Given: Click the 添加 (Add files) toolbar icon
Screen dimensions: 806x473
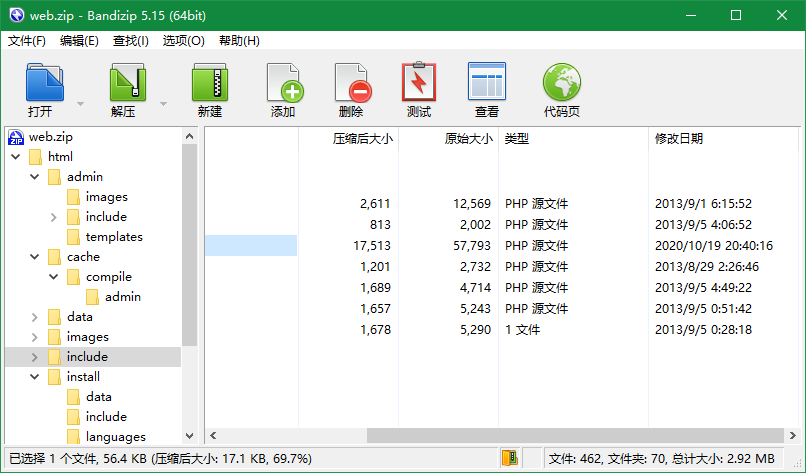Looking at the screenshot, I should [x=285, y=82].
